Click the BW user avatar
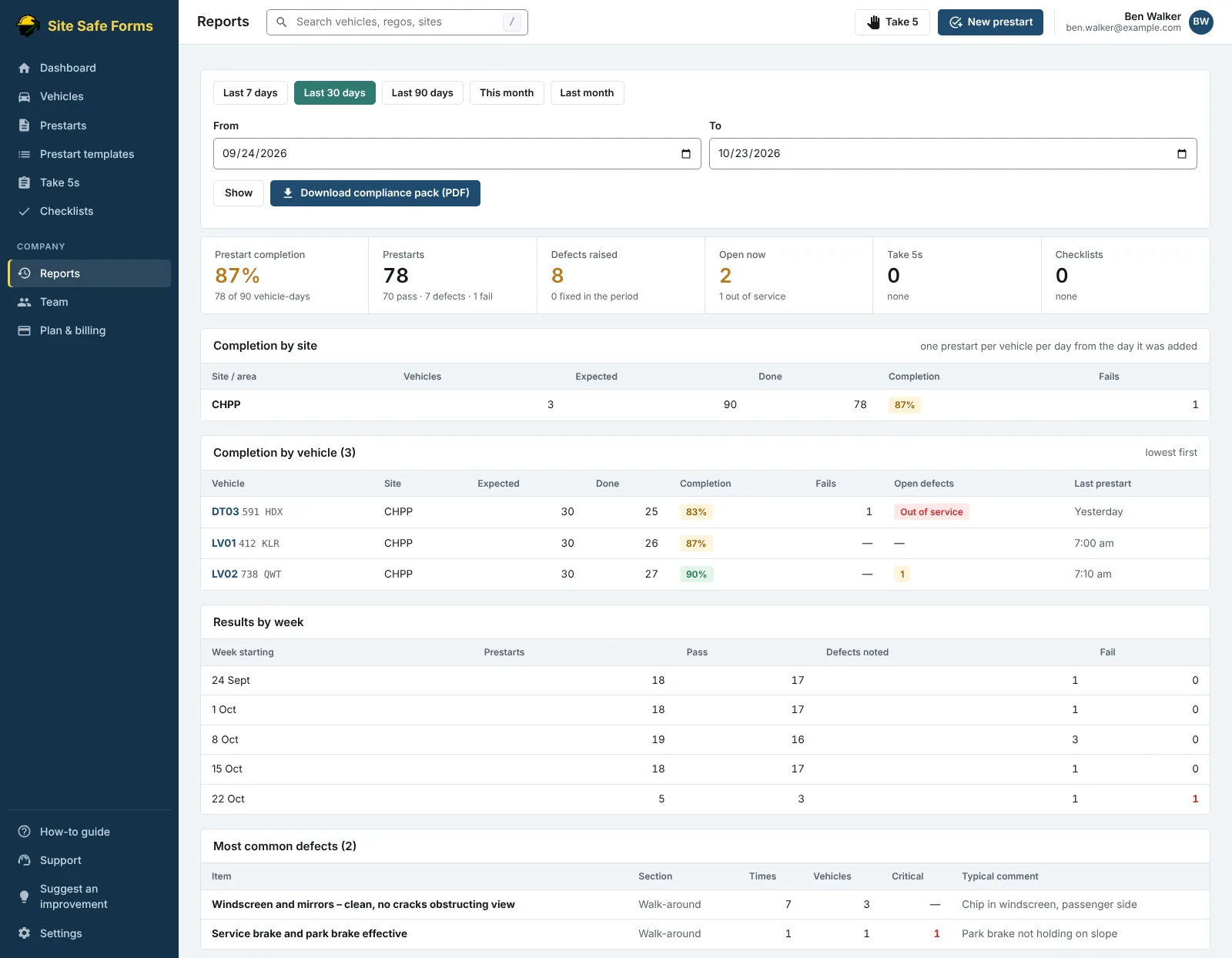 click(1201, 22)
